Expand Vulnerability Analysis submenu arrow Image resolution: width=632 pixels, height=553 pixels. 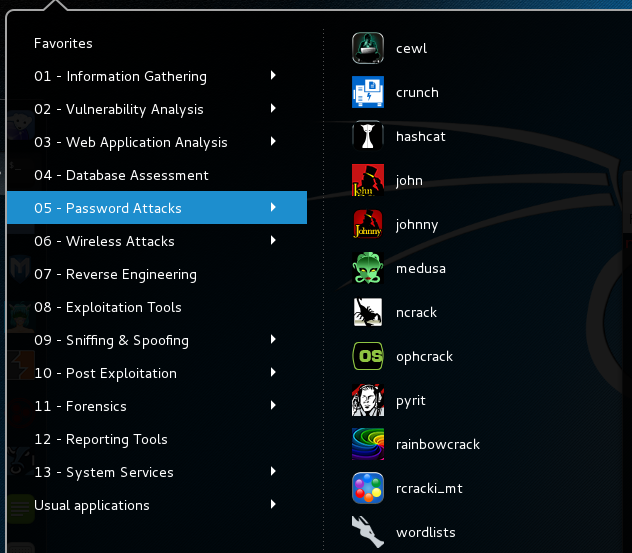[273, 108]
